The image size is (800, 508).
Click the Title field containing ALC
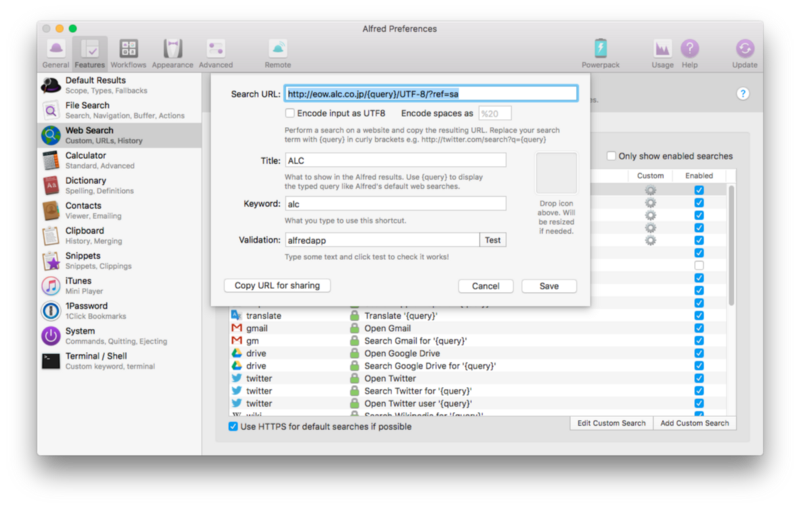395,160
